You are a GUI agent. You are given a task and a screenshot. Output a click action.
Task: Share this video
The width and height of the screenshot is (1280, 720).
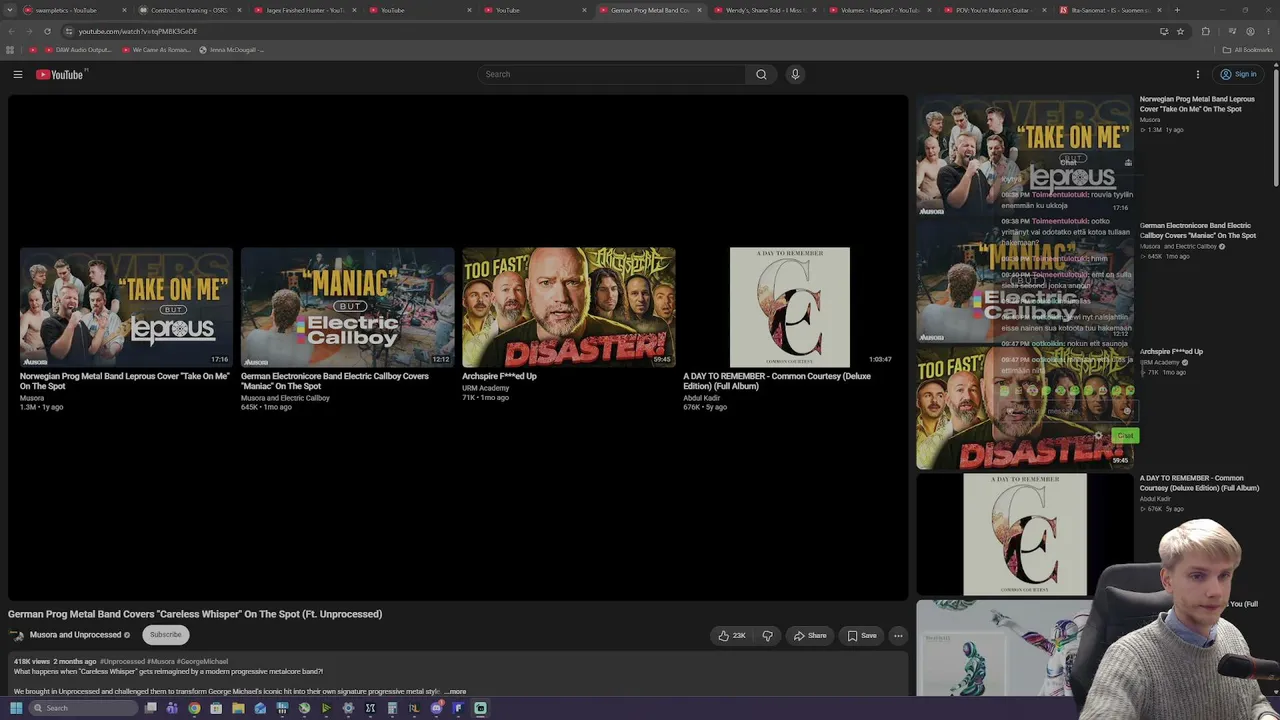[810, 635]
